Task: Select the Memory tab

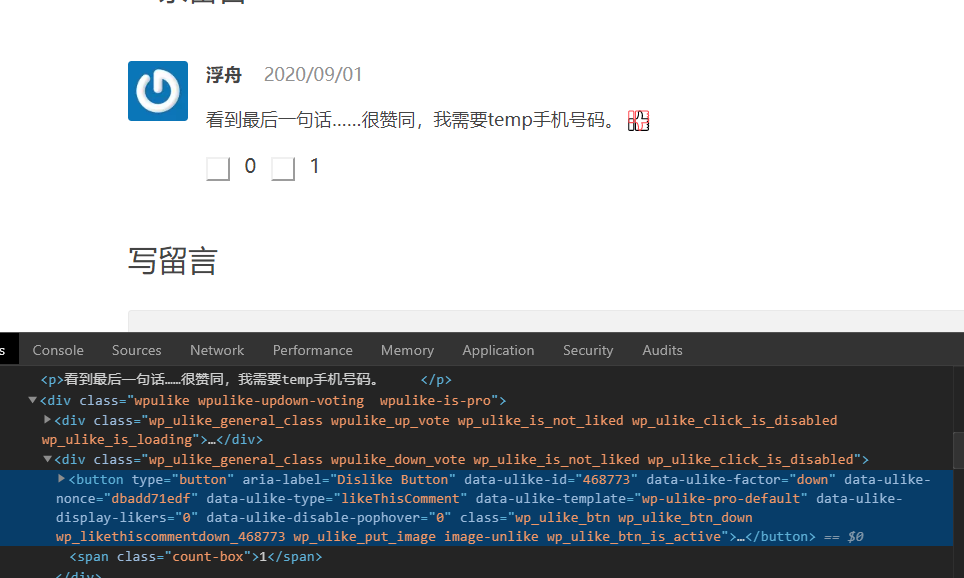Action: [x=407, y=350]
